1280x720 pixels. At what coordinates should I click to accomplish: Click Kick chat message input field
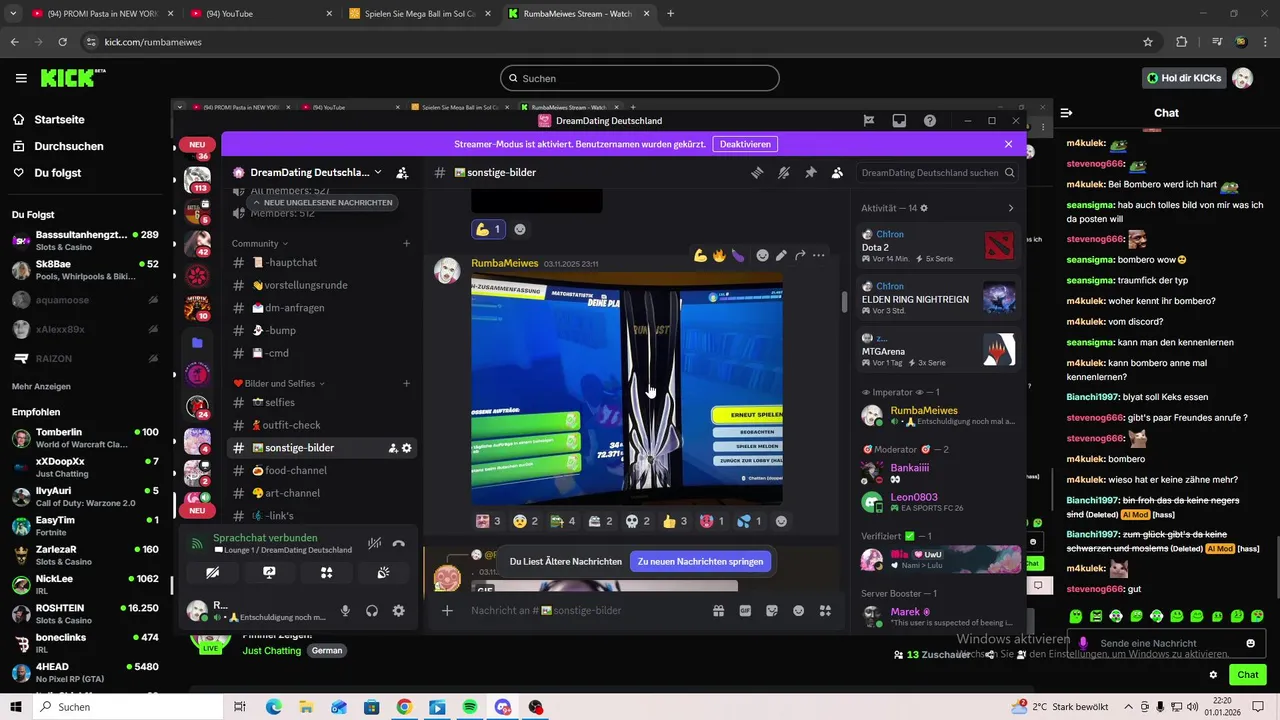1167,643
